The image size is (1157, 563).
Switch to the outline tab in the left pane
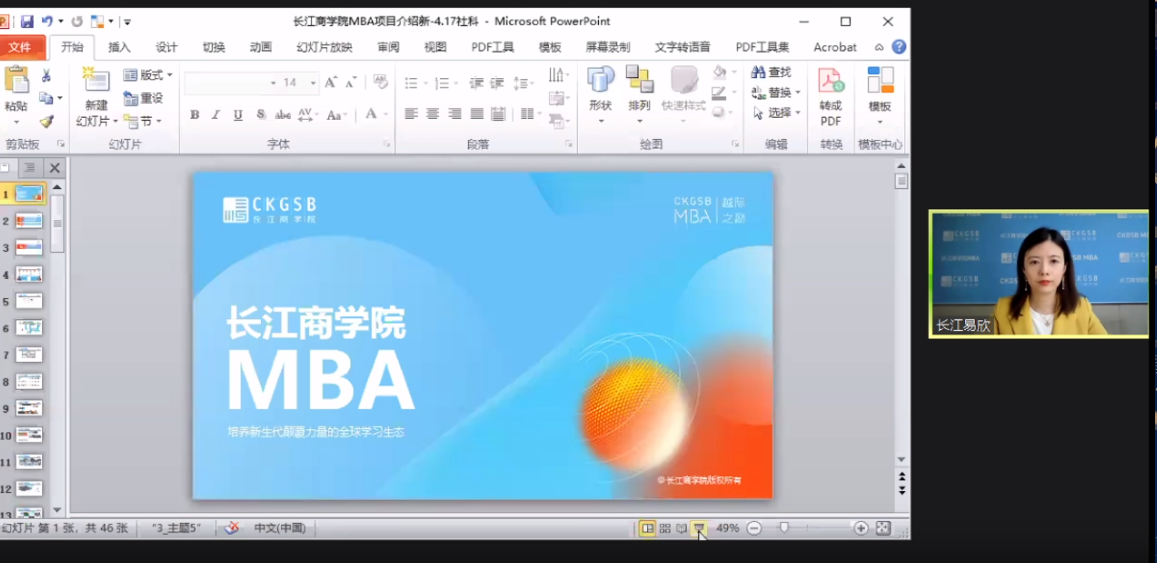tap(30, 167)
